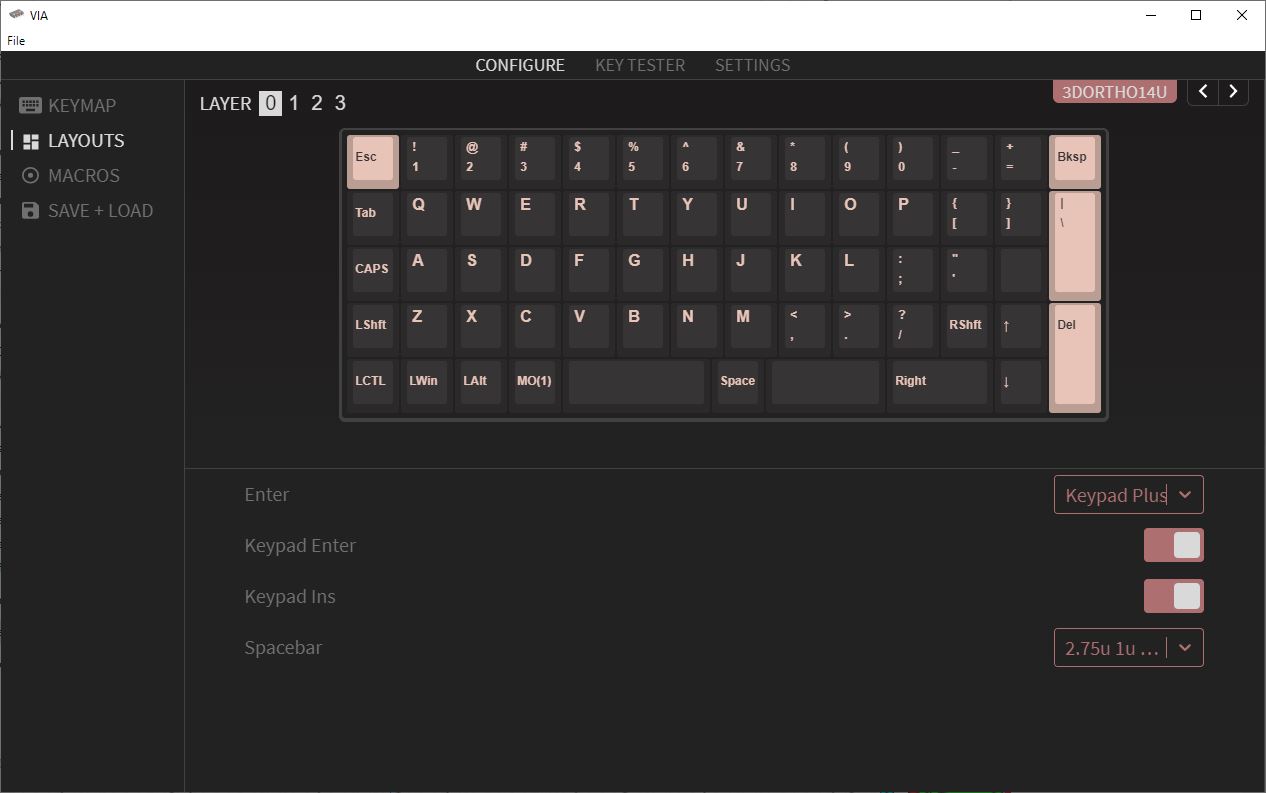
Task: Enable the Keypad Enter toggle
Action: click(1173, 545)
